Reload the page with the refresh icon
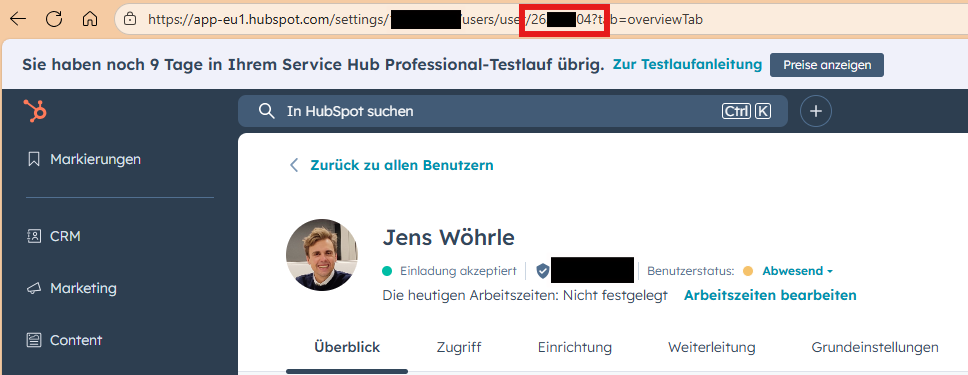The height and width of the screenshot is (375, 968). (x=54, y=19)
